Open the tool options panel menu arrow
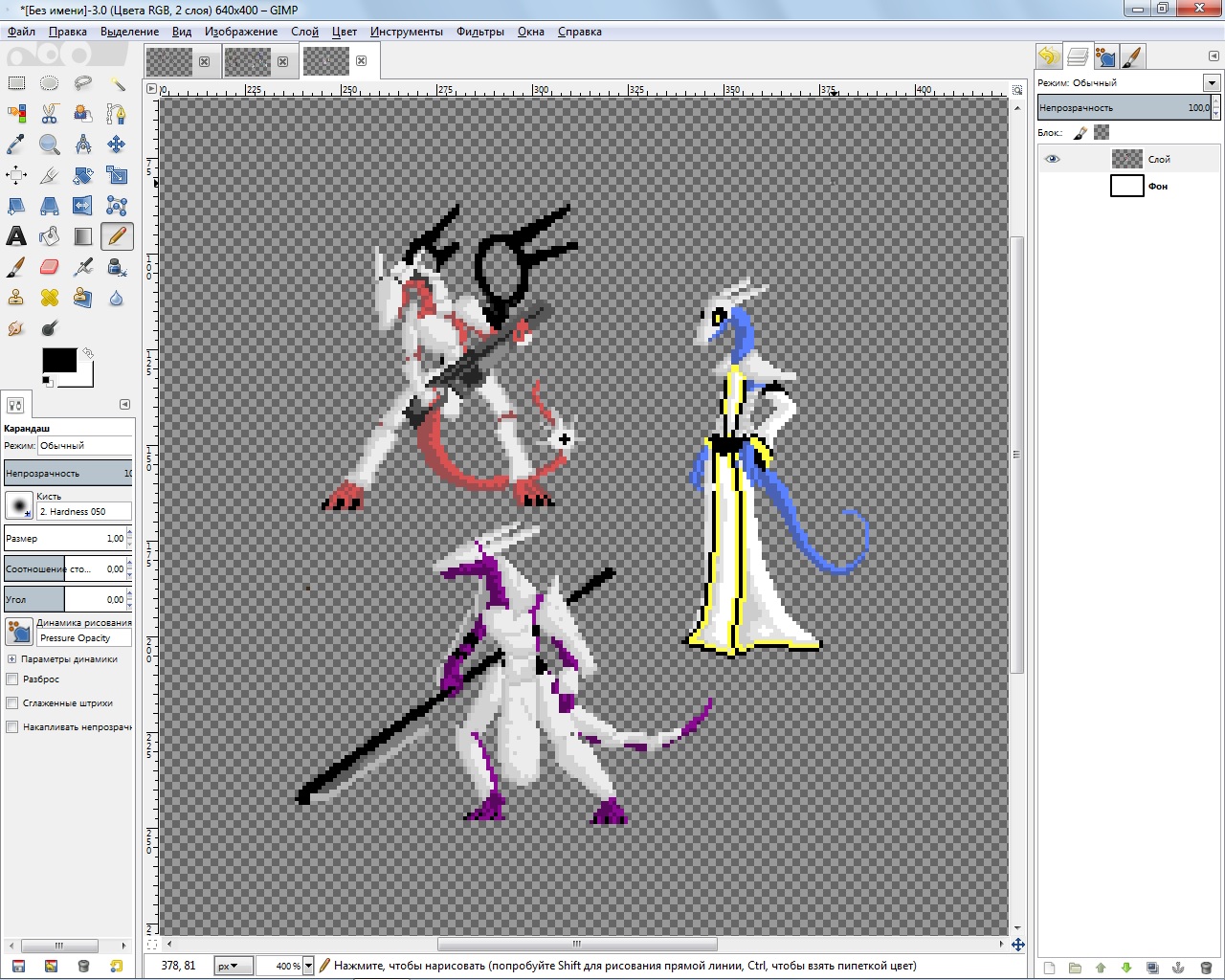This screenshot has width=1225, height=980. pyautogui.click(x=124, y=404)
